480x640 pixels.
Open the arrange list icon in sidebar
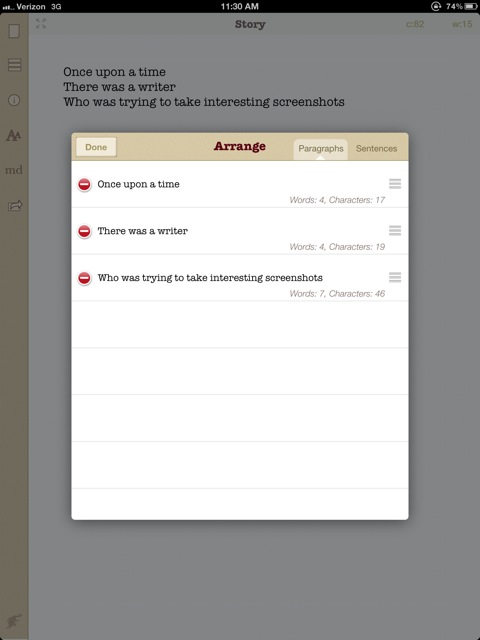pos(15,64)
